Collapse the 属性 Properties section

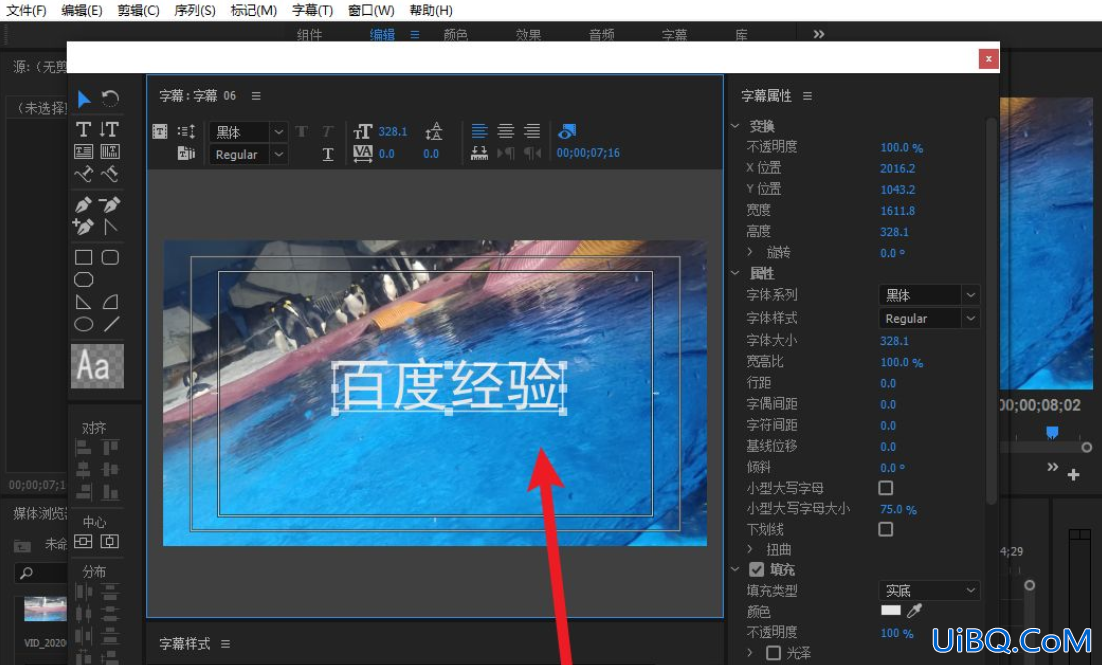tap(735, 273)
